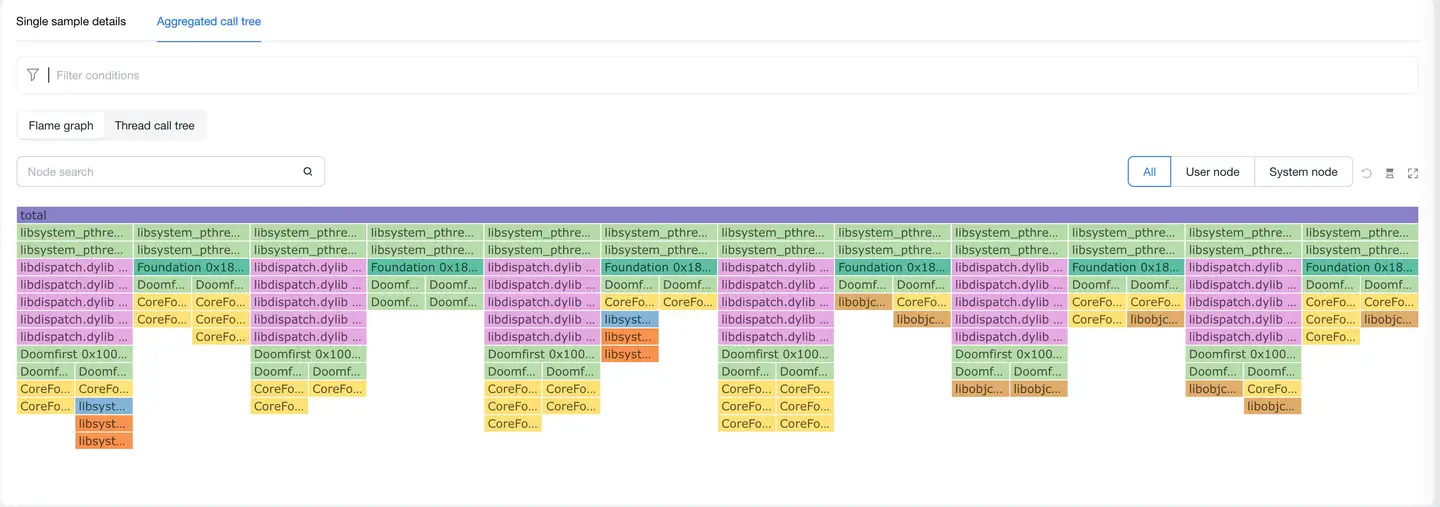
Task: Click the magnifier icon in Node search
Action: 308,172
